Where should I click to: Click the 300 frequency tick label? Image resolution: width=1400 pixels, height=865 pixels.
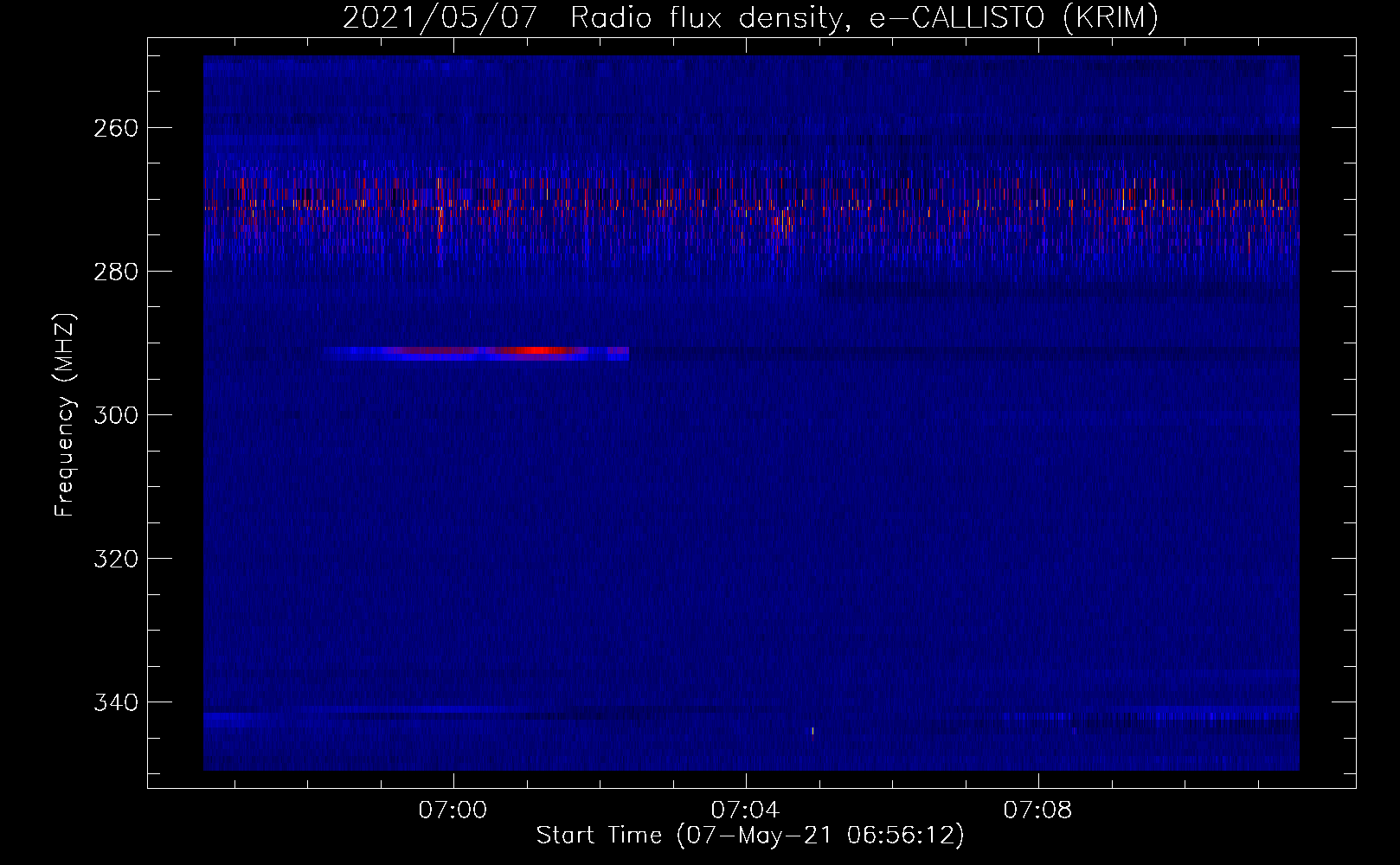point(115,415)
